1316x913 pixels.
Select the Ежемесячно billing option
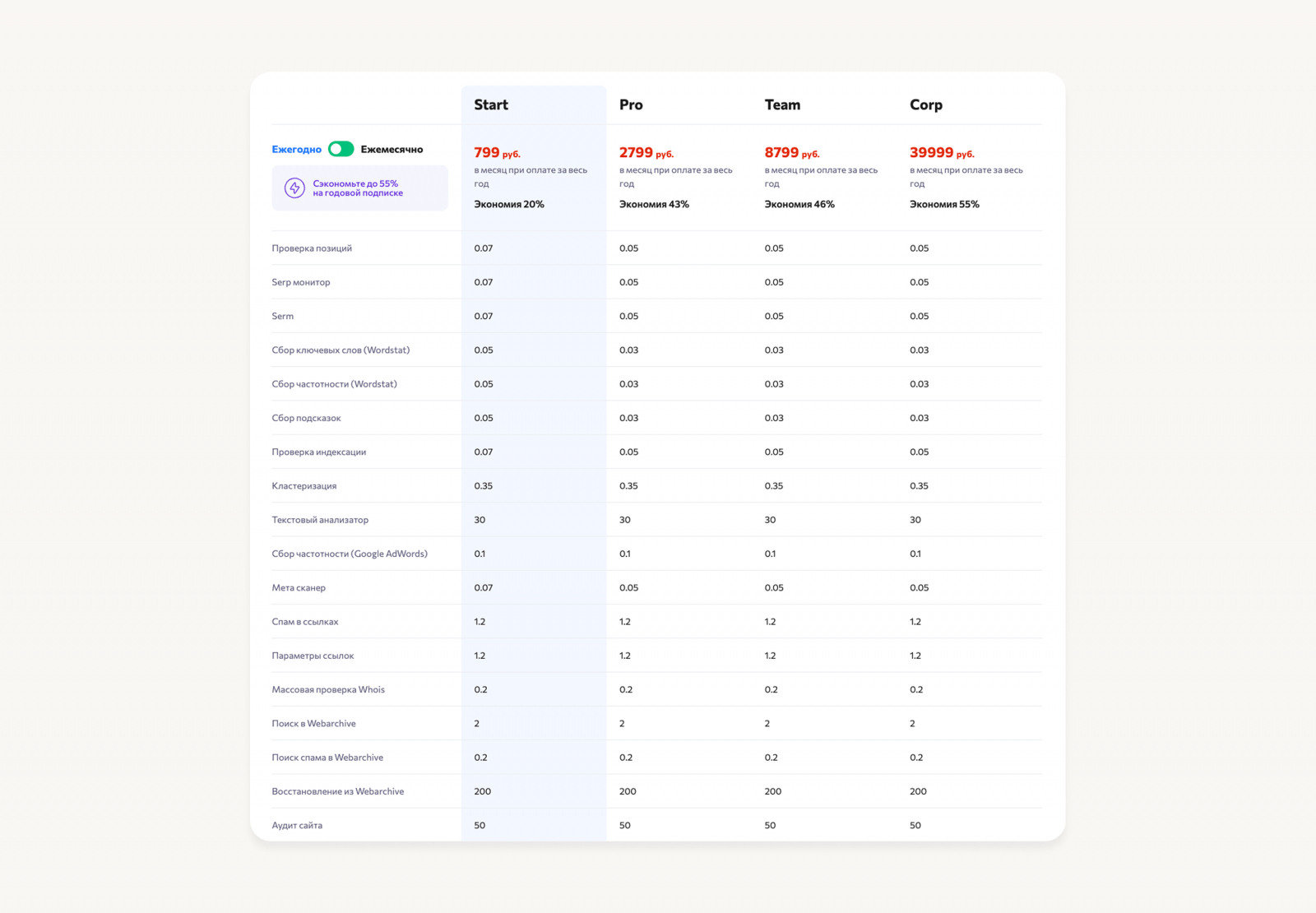click(x=392, y=149)
